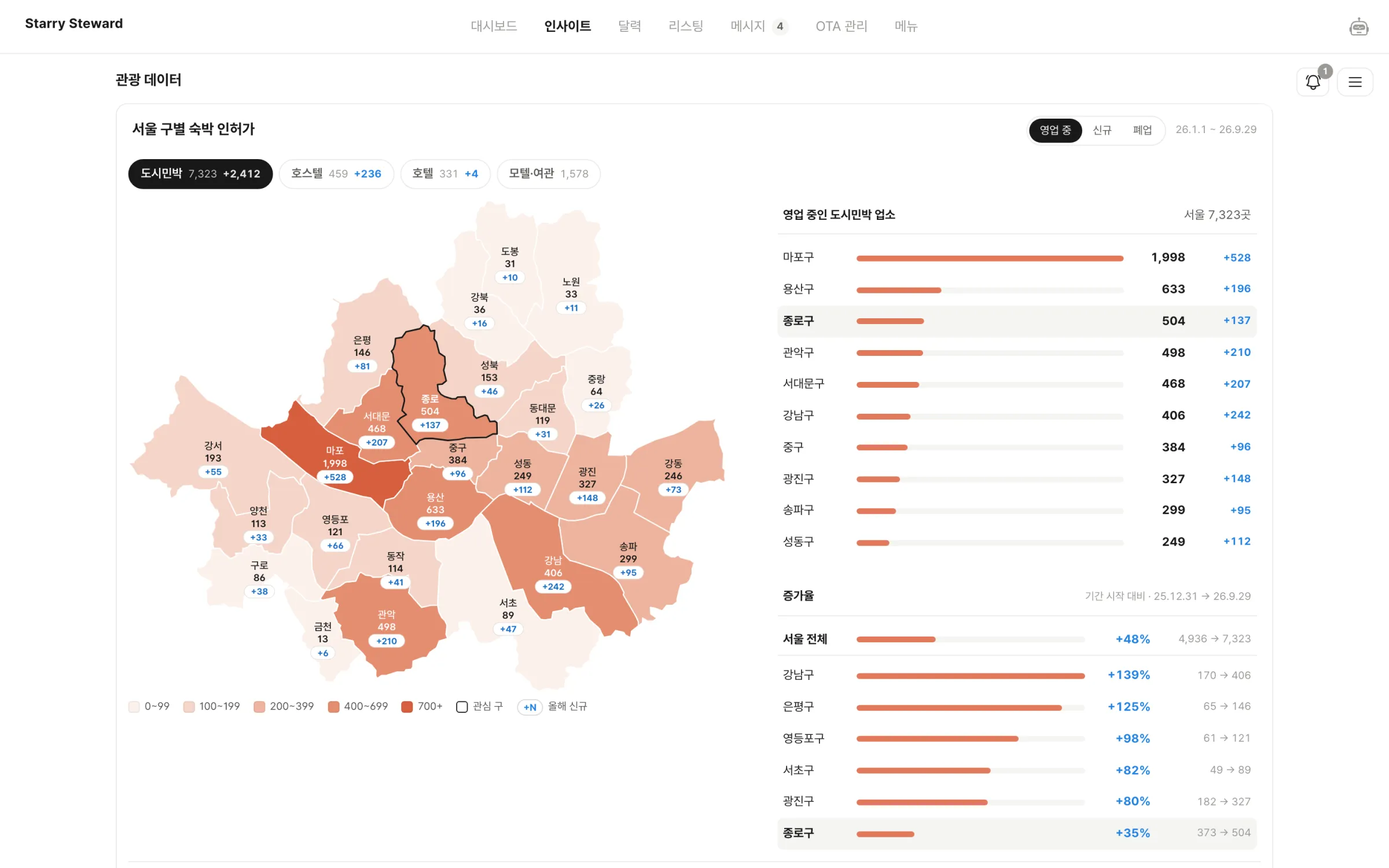Go to OTA 관리

841,26
